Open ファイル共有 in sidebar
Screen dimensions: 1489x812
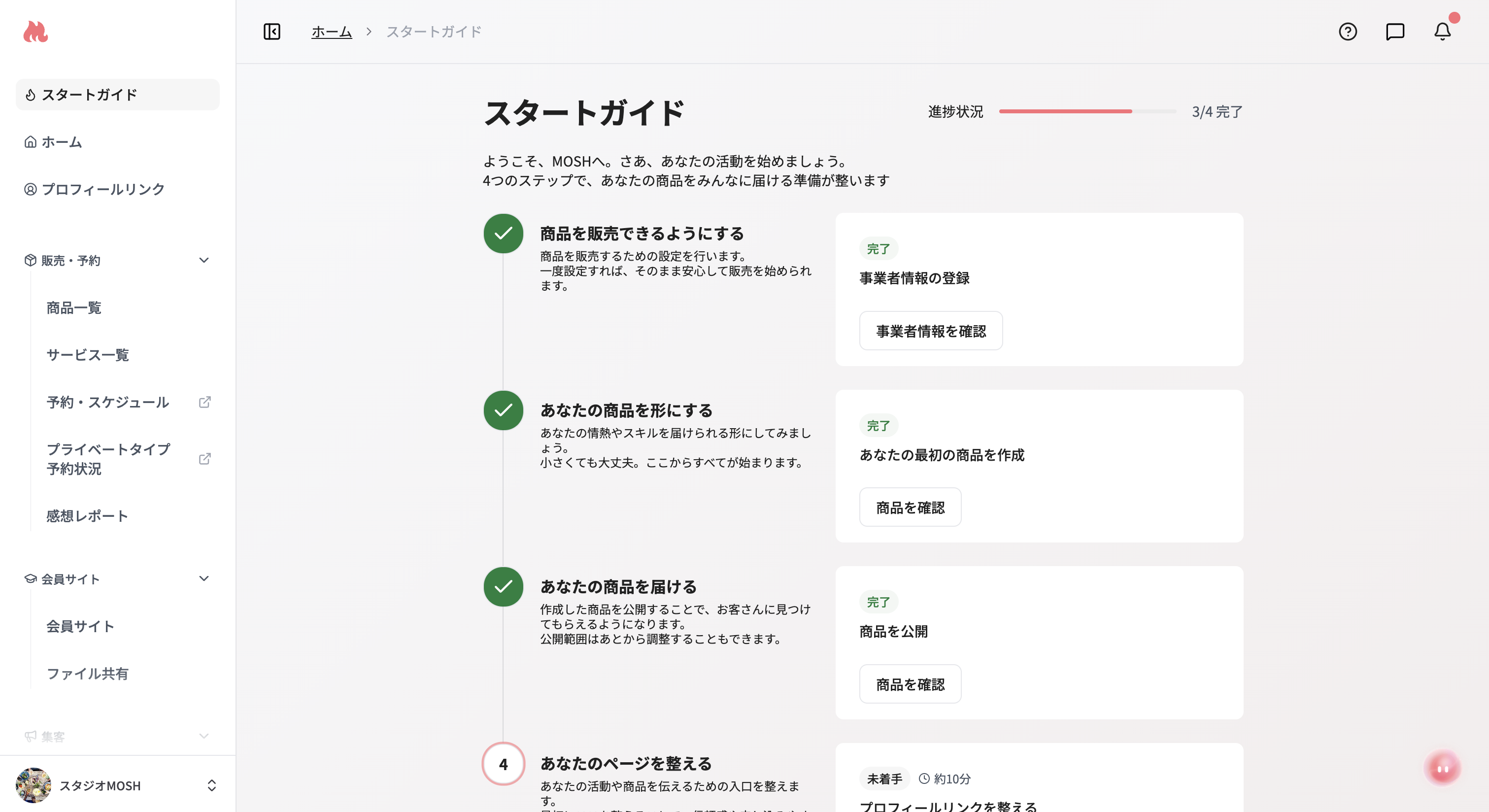point(87,673)
